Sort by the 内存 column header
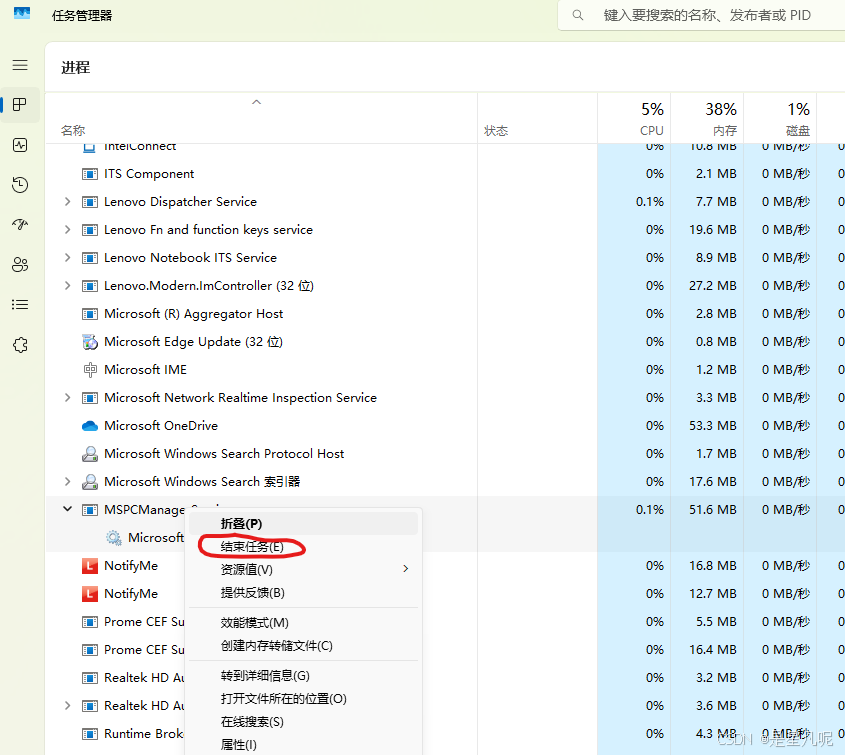 tap(708, 118)
